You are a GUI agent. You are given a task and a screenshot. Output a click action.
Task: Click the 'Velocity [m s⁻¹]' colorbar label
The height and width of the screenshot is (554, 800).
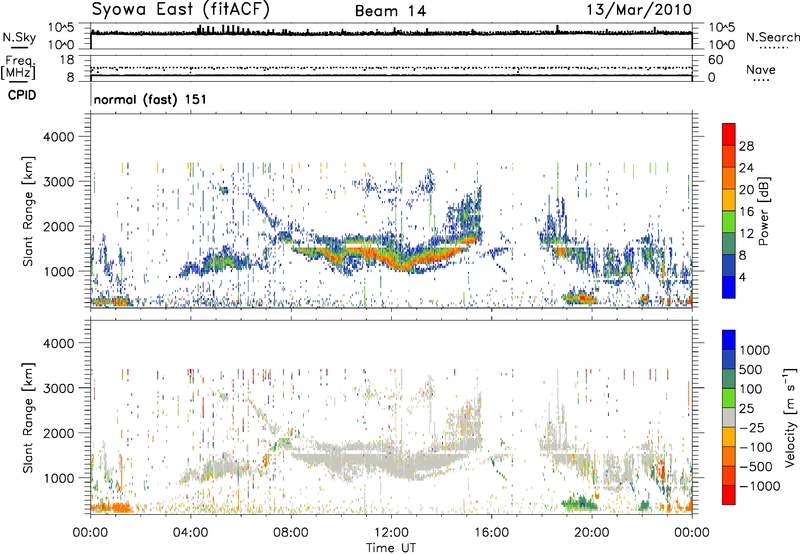click(790, 417)
